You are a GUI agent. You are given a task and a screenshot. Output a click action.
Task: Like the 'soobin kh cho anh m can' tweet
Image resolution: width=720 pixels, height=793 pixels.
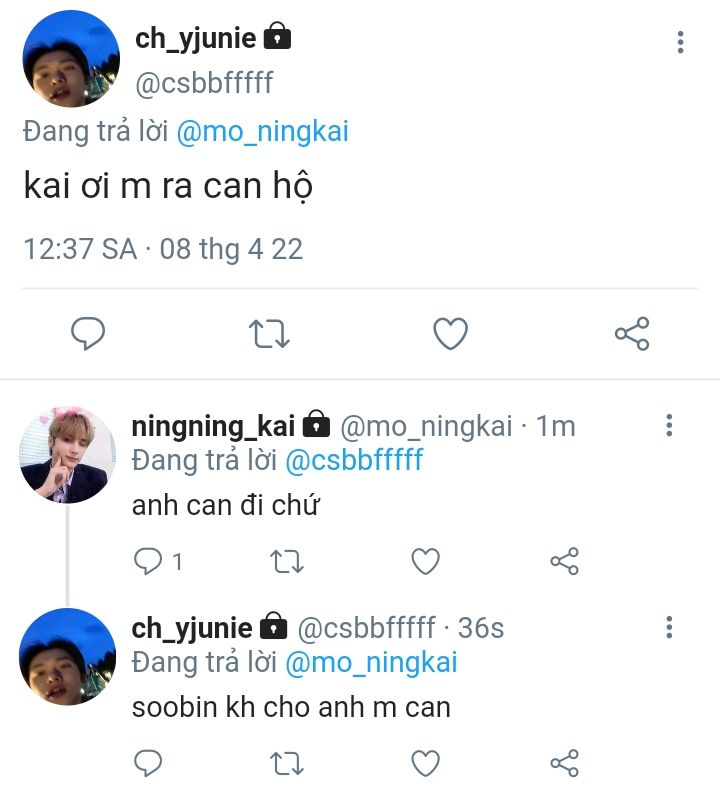pyautogui.click(x=426, y=764)
